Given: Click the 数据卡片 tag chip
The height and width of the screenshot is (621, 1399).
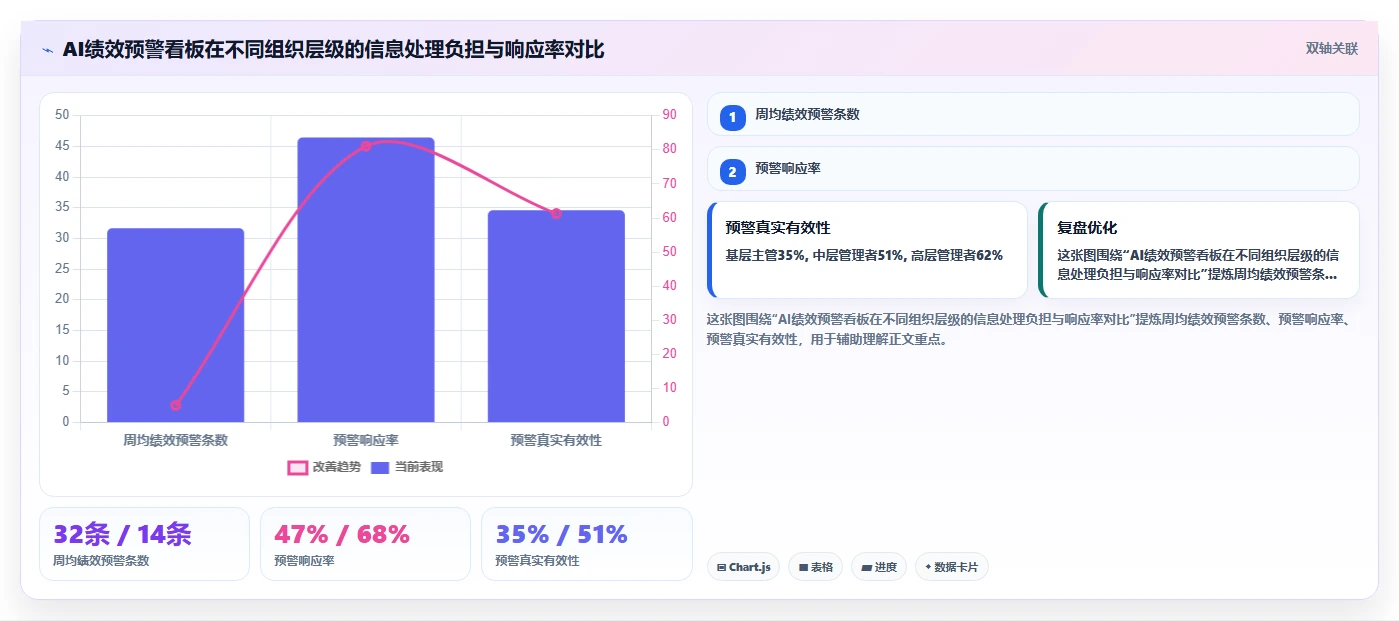Looking at the screenshot, I should (951, 567).
